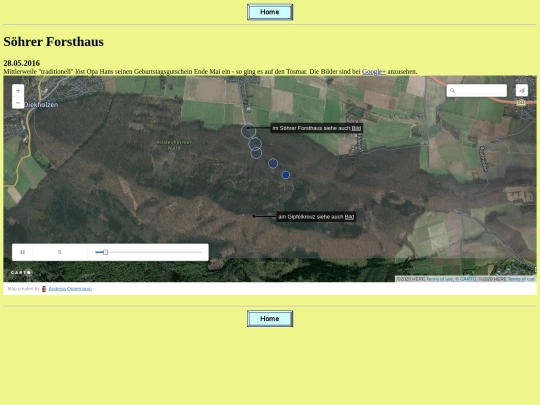Open the Google+ pictures link

pyautogui.click(x=374, y=72)
